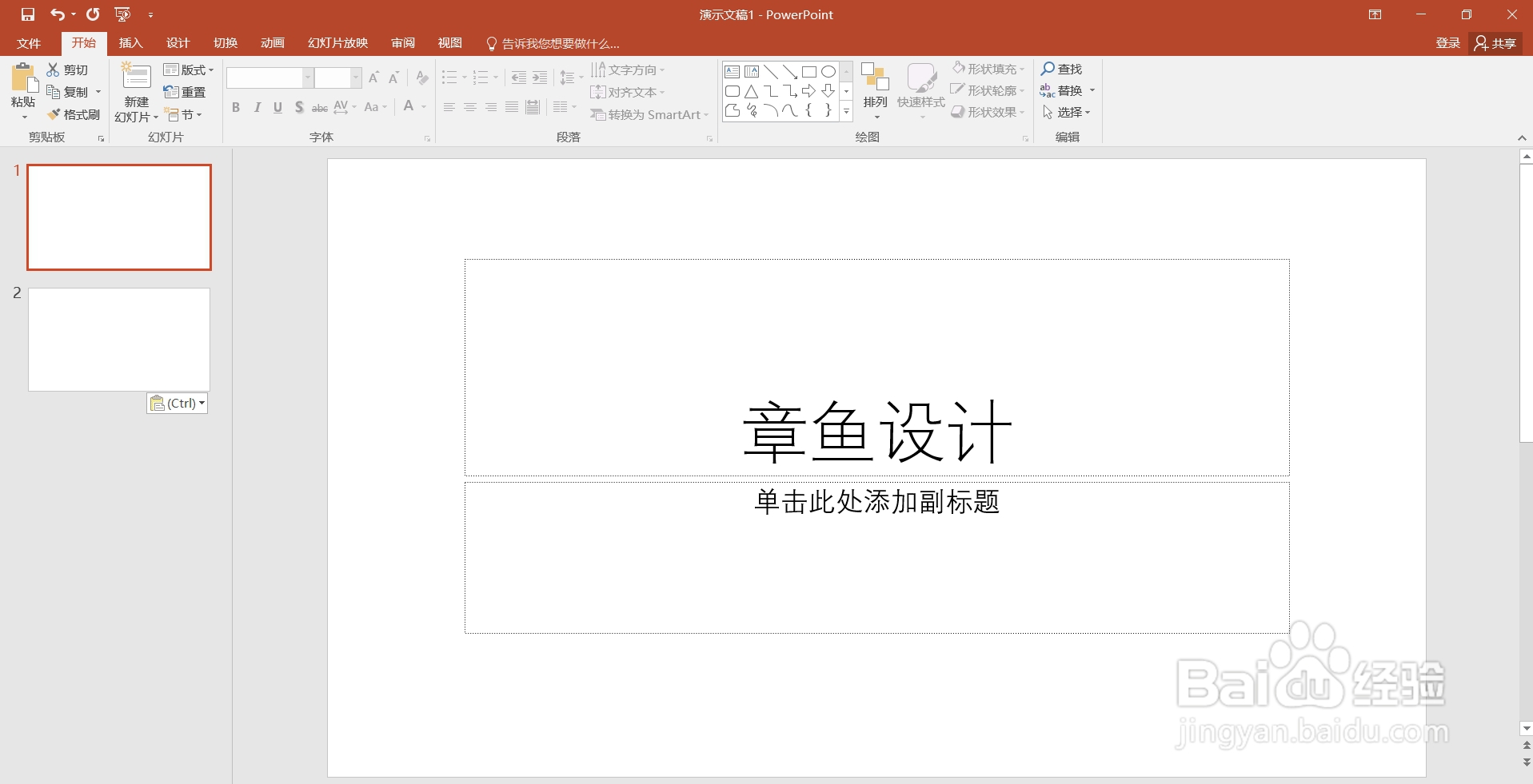Click the Save icon in quick access toolbar
1533x784 pixels.
(x=28, y=14)
